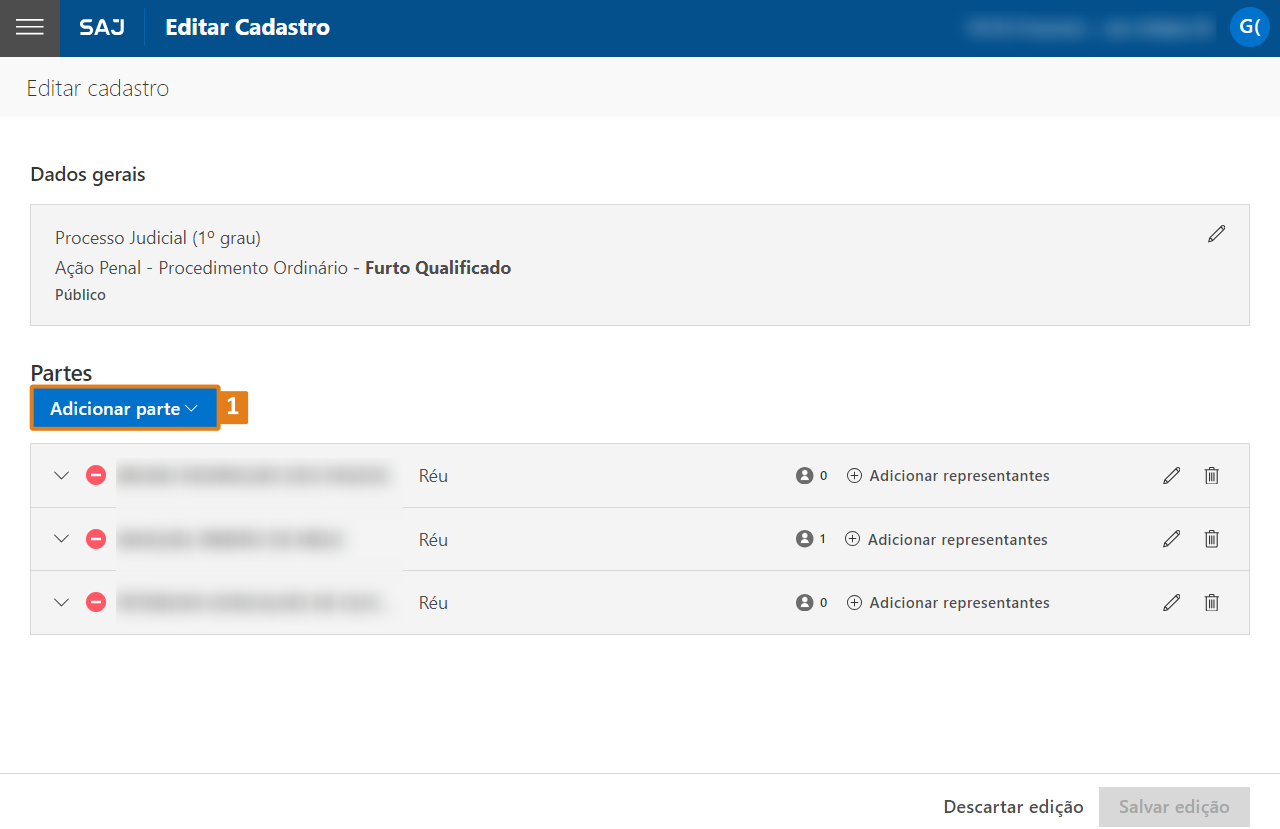Screen dimensions: 1280x829
Task: Expand the second party row
Action: click(62, 539)
